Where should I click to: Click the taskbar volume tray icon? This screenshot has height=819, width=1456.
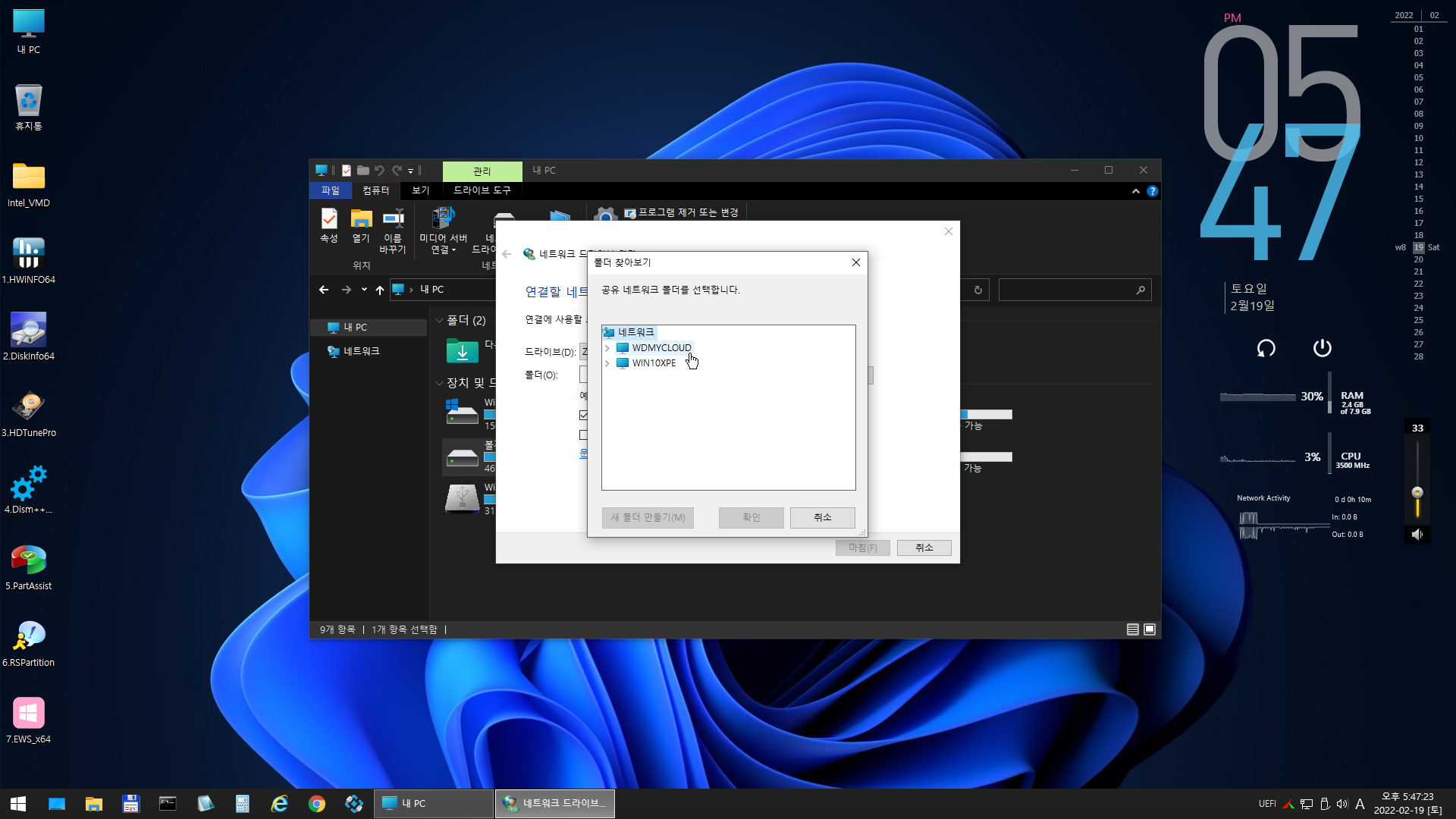click(1342, 804)
